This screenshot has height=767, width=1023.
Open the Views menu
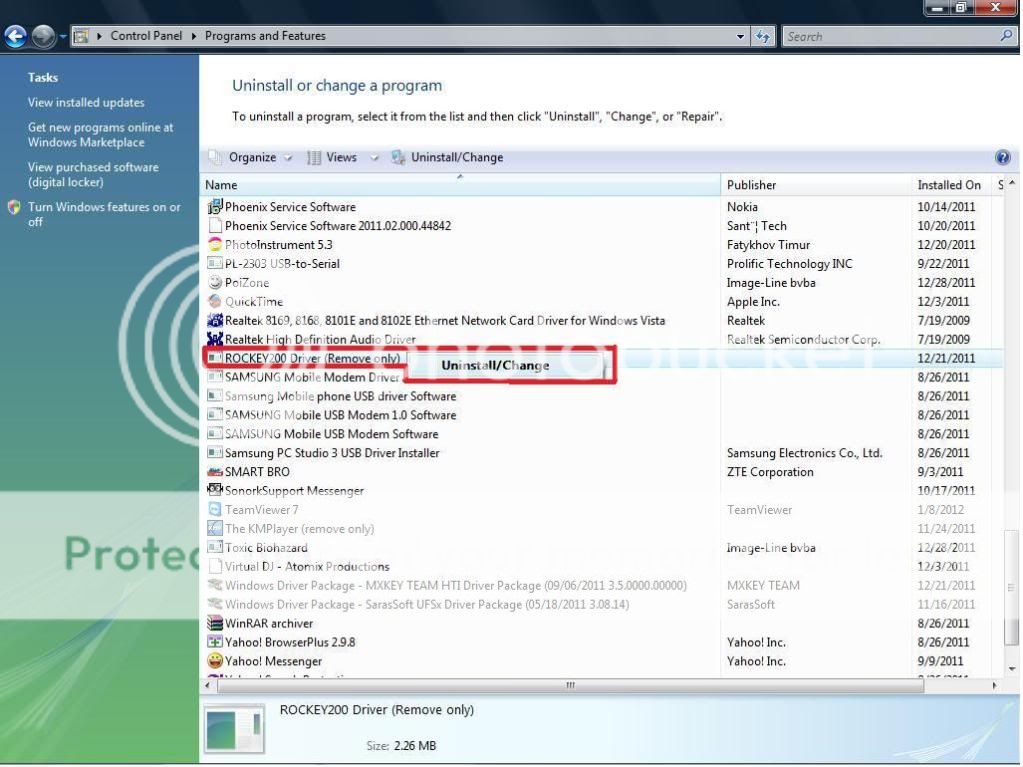333,157
